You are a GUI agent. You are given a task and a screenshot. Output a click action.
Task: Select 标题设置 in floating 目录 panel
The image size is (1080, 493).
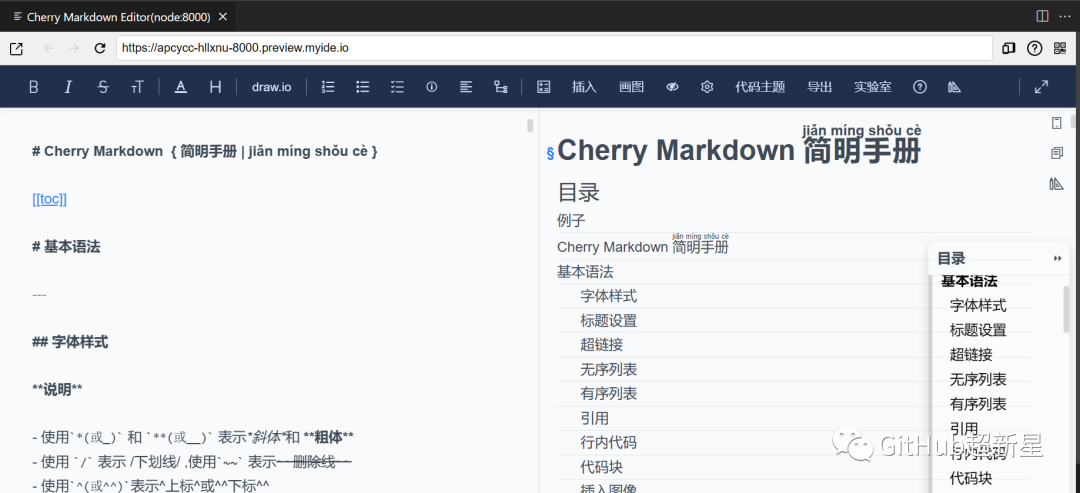pos(978,331)
